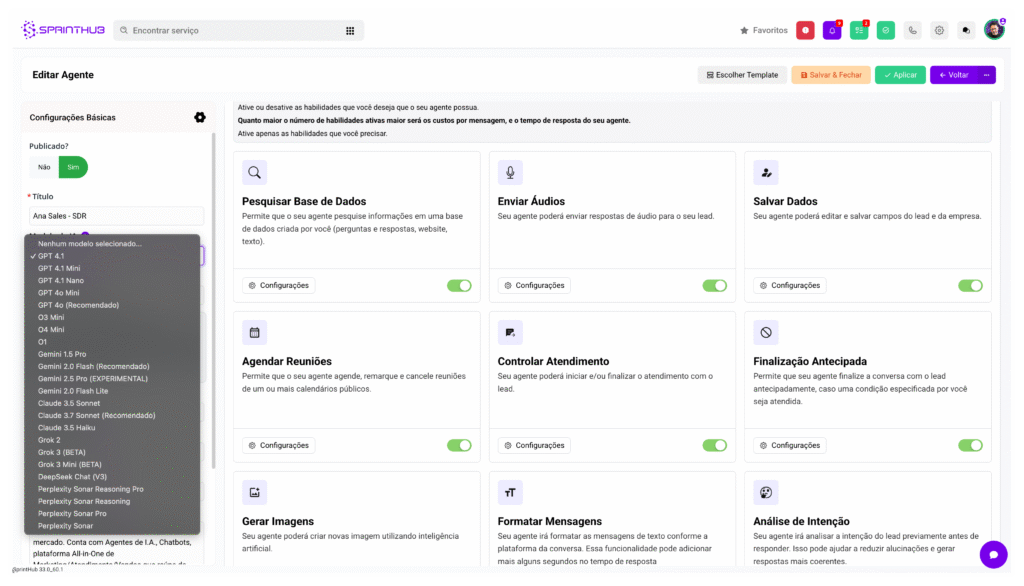This screenshot has width=1024, height=586.
Task: Turn off the Finalização Antecipada switch
Action: (970, 445)
